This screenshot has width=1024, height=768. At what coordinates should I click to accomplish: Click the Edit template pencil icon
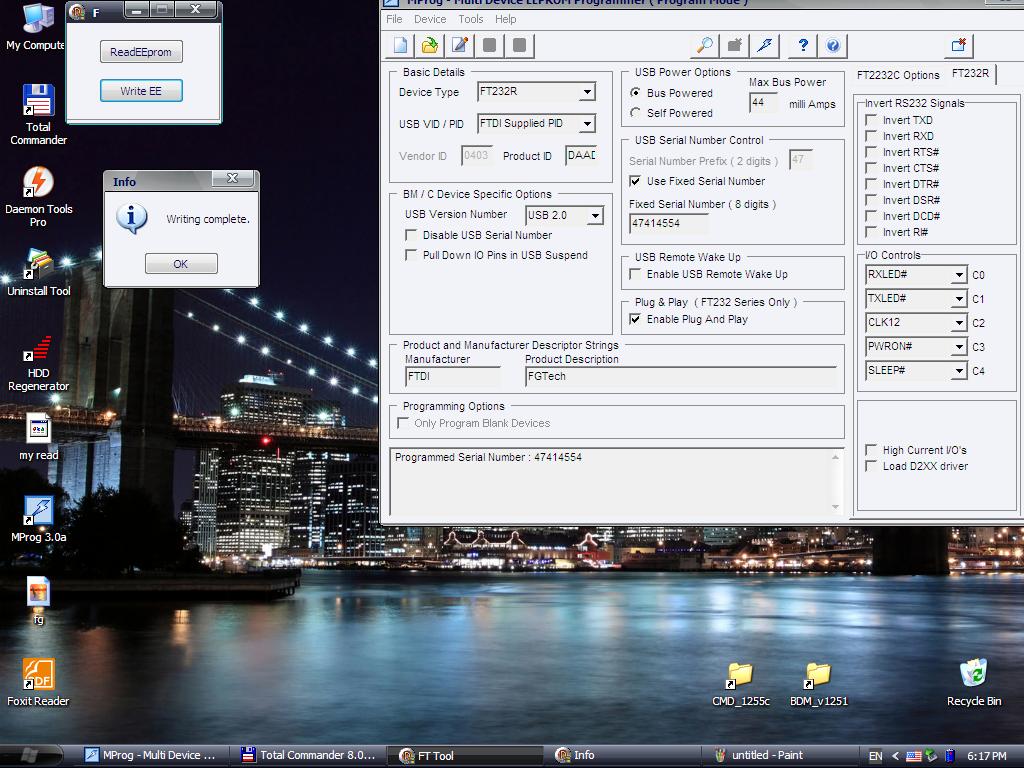coord(460,45)
